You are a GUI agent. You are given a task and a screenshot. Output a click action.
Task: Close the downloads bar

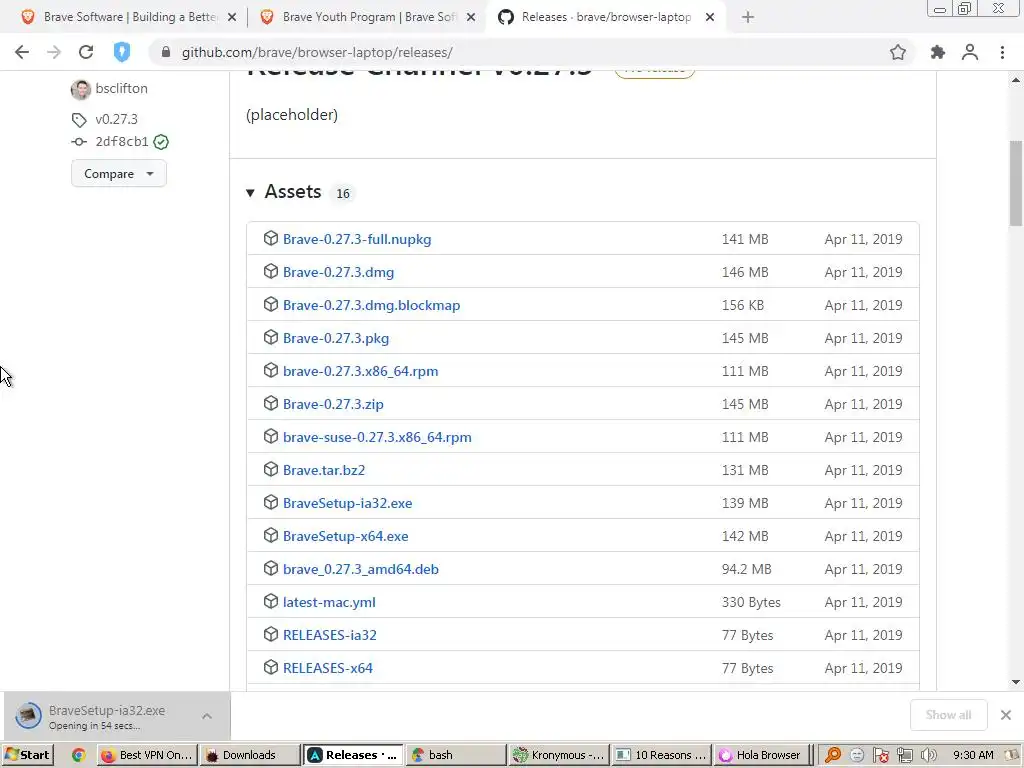[1006, 715]
